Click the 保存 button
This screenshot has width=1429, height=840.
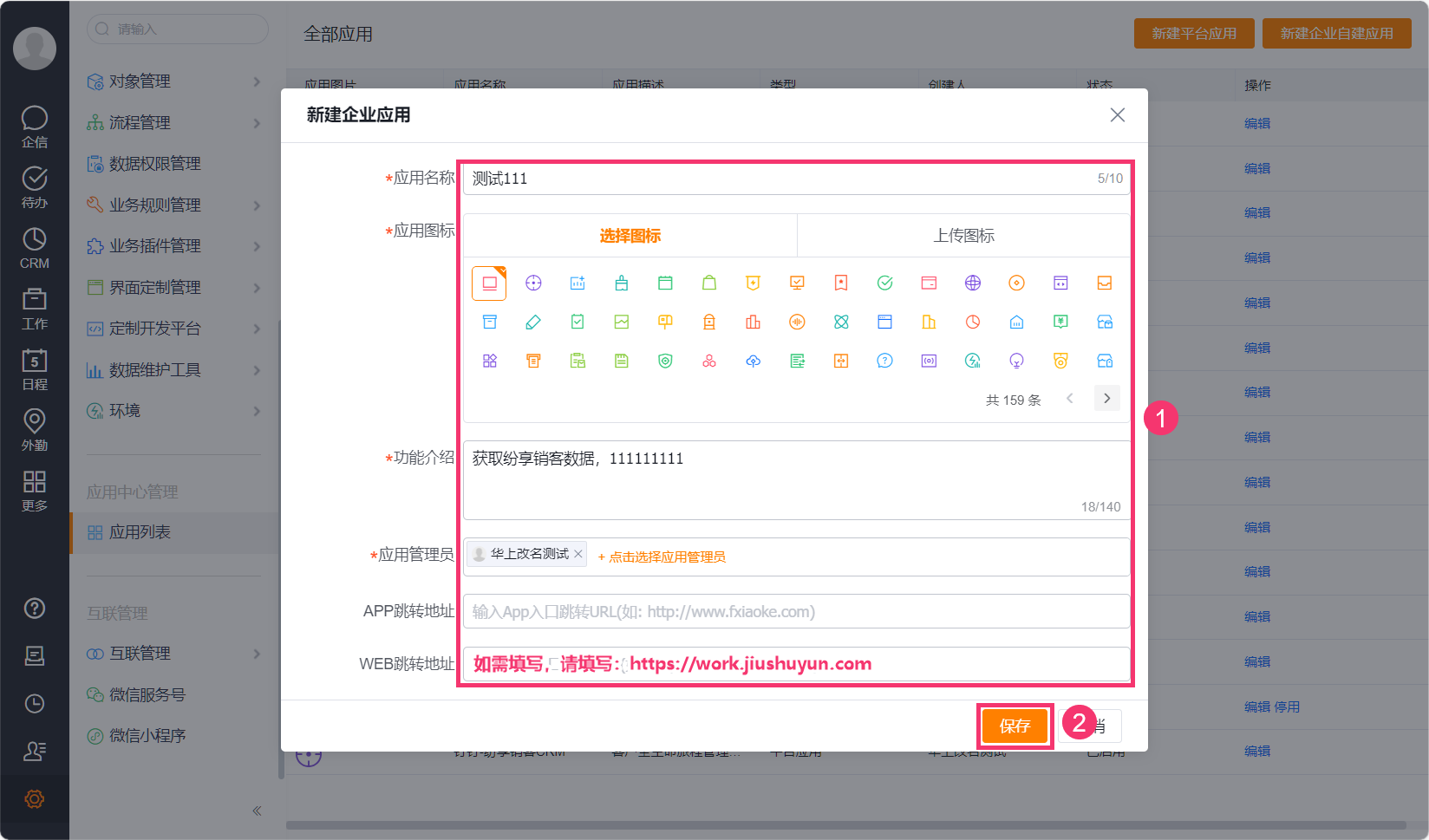tap(1015, 726)
